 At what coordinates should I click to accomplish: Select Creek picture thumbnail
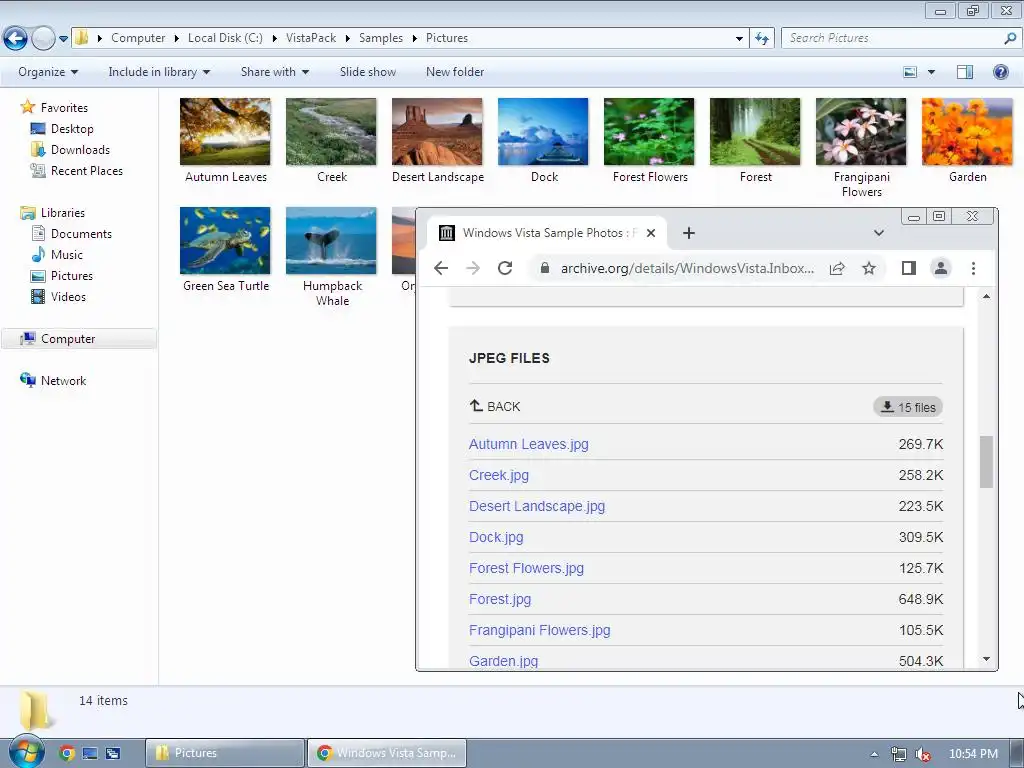[331, 132]
